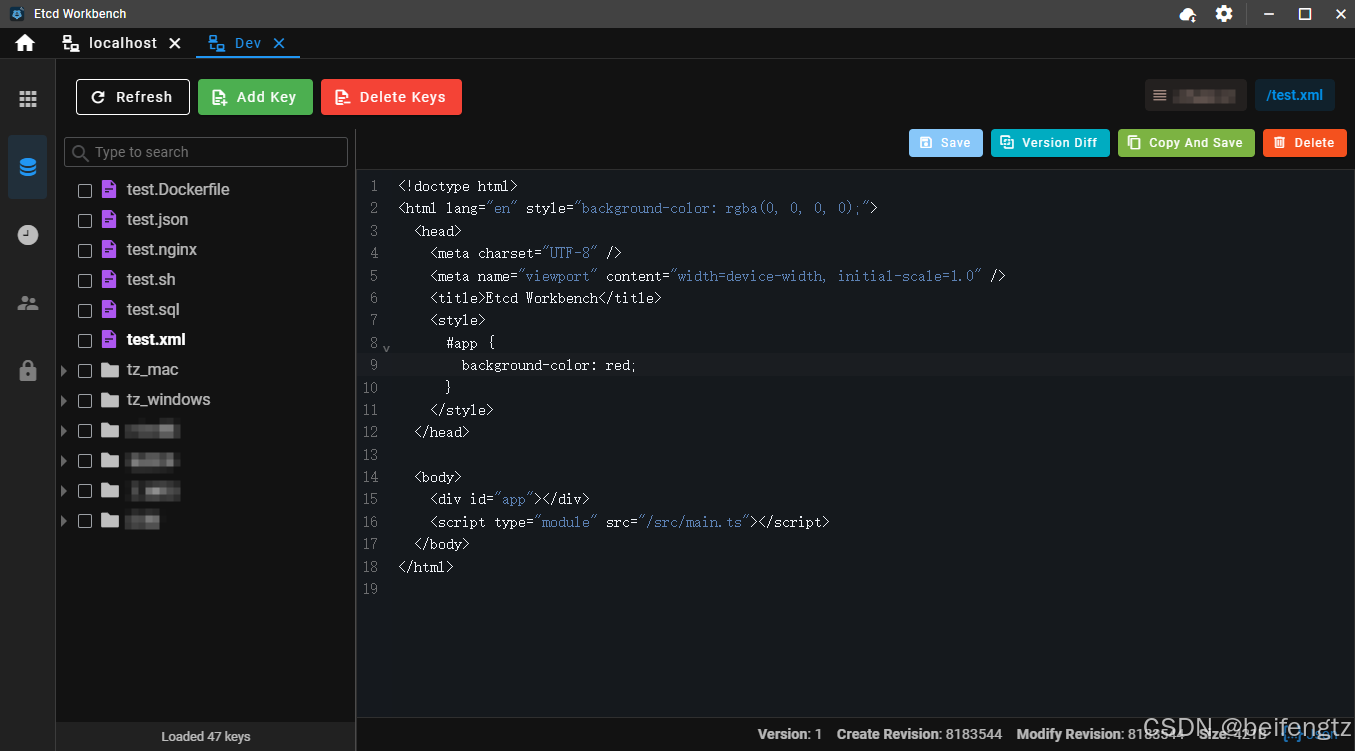Check the test.json checkbox

85,220
